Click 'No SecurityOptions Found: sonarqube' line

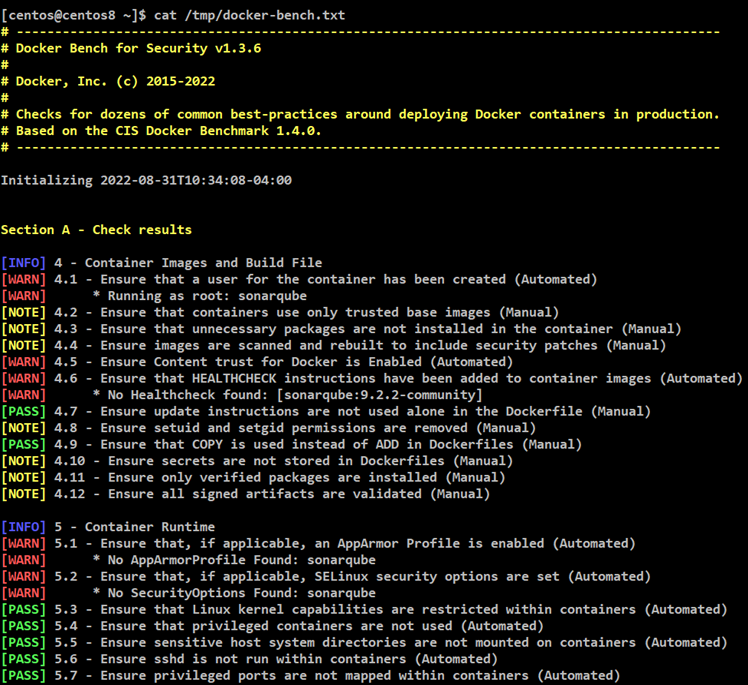234,593
